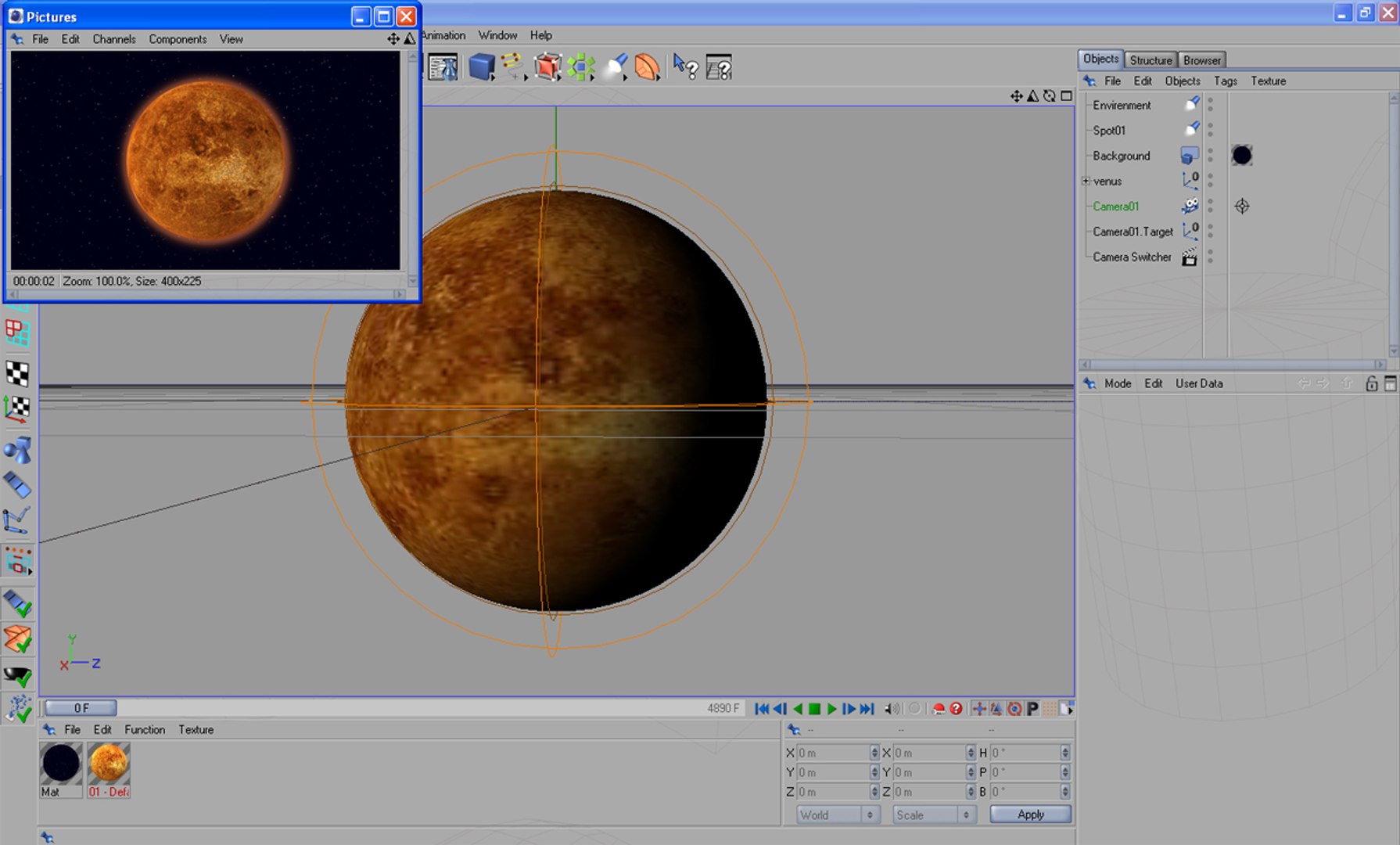Toggle scale keyframe recording button

click(x=996, y=709)
